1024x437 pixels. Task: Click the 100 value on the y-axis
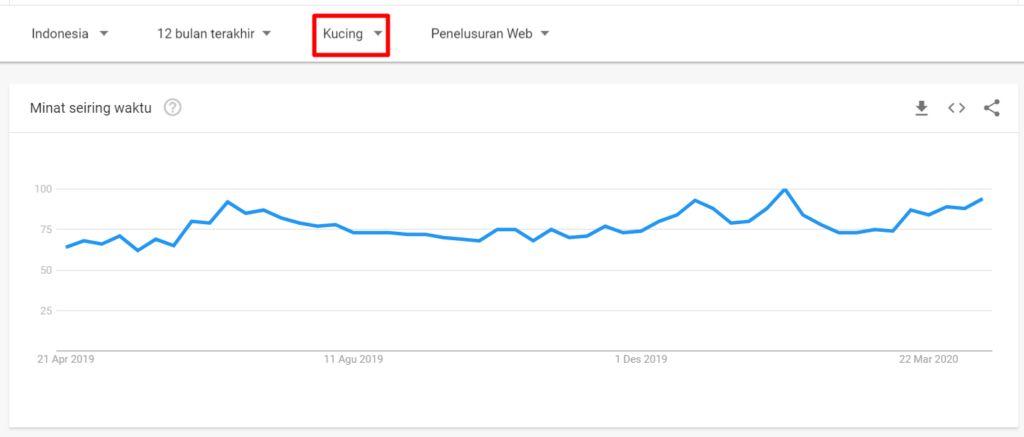42,189
